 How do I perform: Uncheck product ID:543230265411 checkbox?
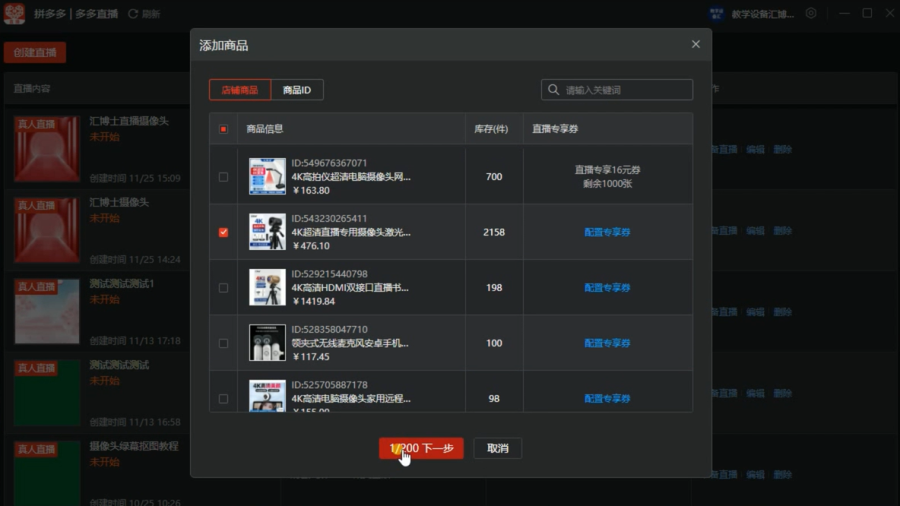tap(223, 232)
